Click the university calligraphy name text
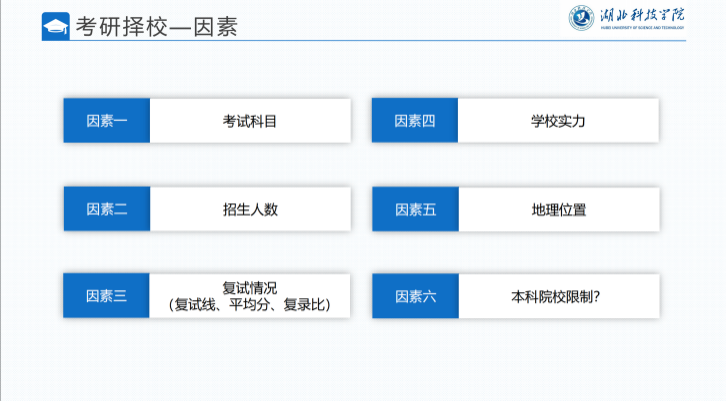 click(x=642, y=15)
